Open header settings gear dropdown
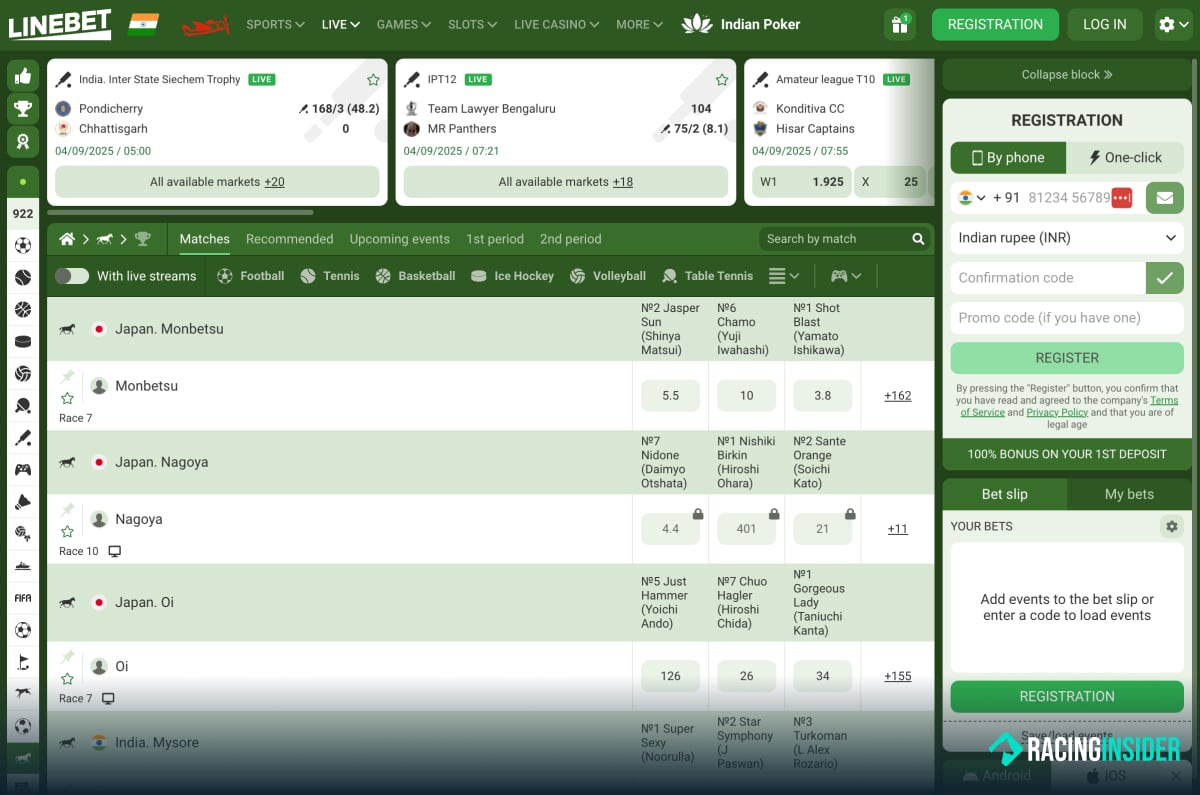The image size is (1200, 795). tap(1172, 24)
